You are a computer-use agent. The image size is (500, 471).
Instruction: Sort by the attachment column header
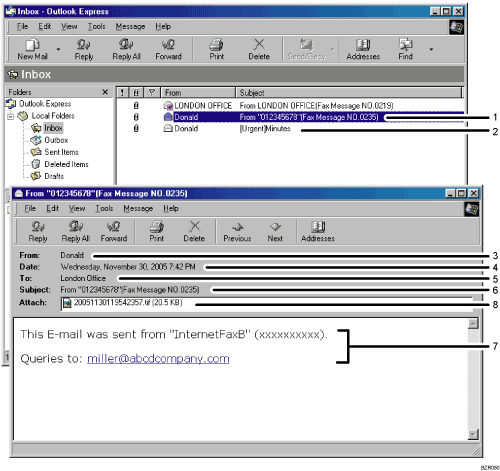[136, 92]
